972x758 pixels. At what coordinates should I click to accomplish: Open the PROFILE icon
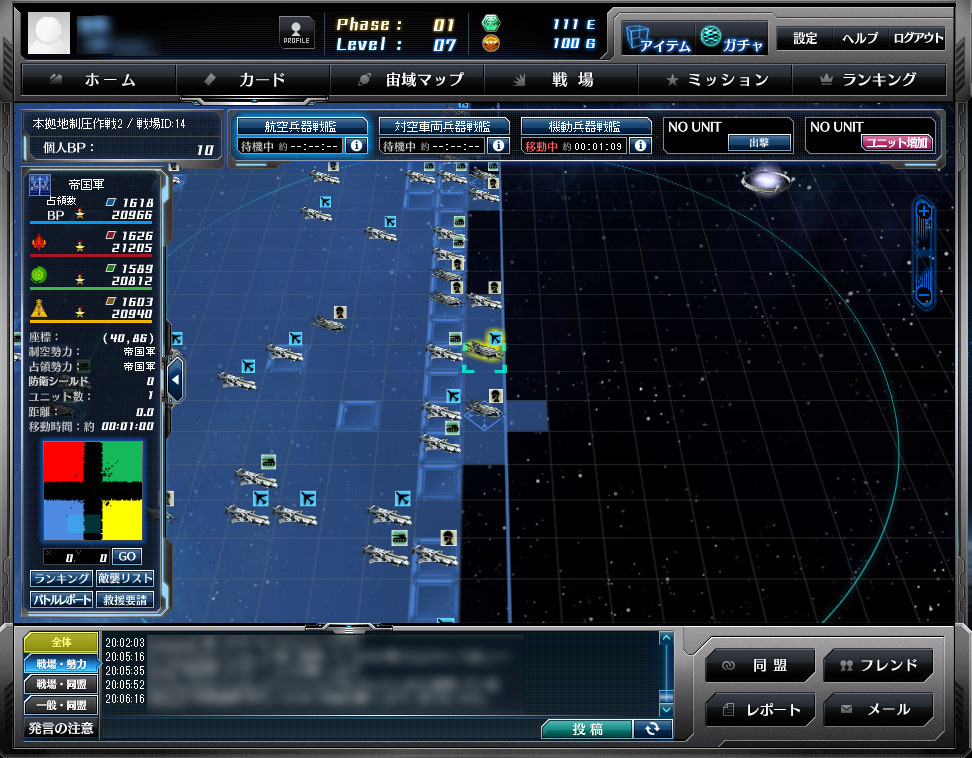click(x=296, y=32)
